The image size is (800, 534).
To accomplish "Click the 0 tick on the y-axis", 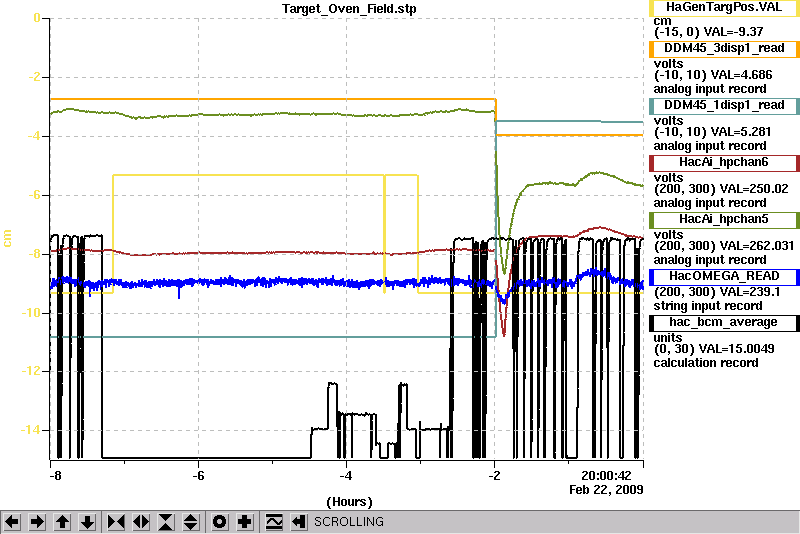I will click(x=37, y=18).
